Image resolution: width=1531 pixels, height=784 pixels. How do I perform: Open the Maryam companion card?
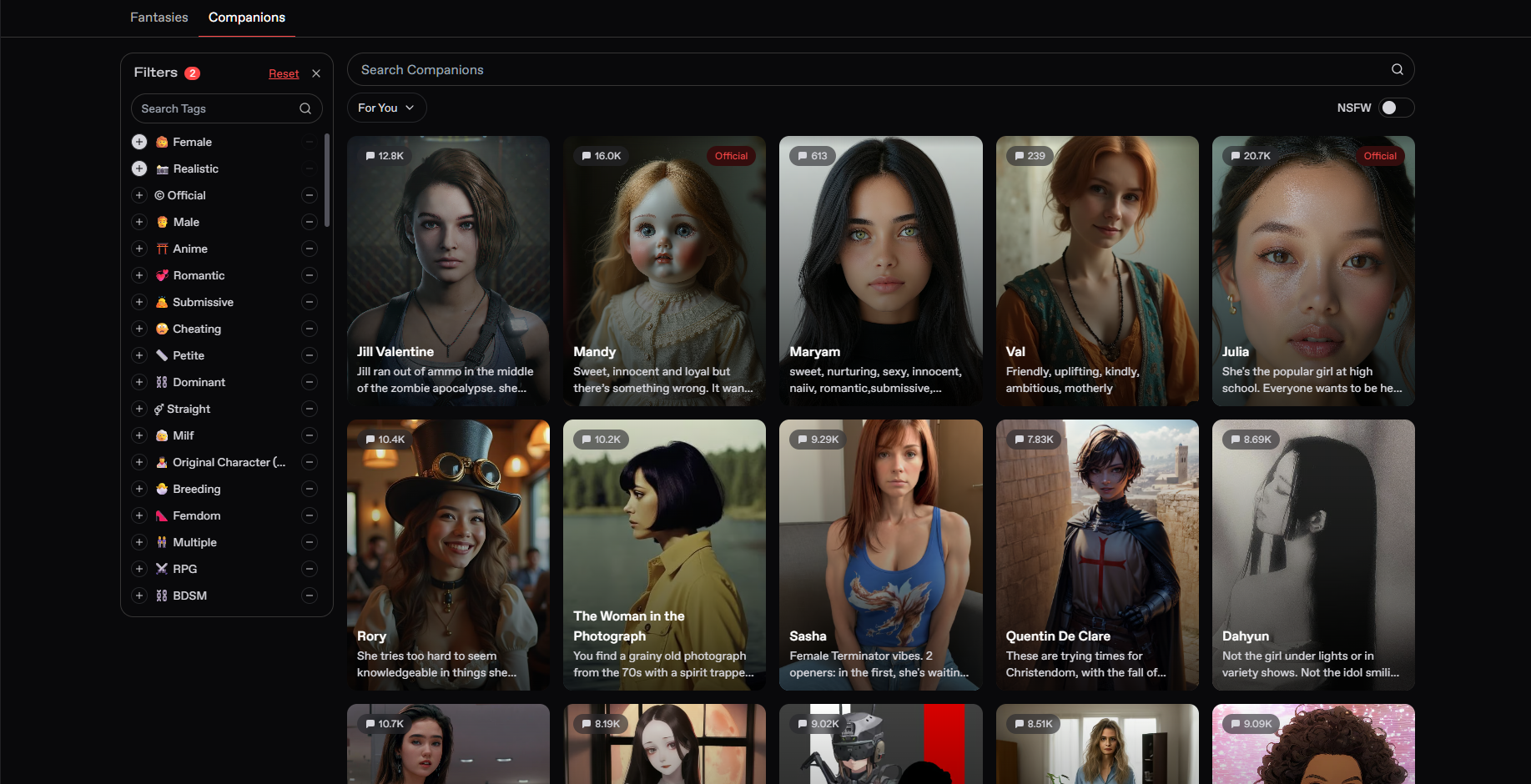tap(880, 271)
